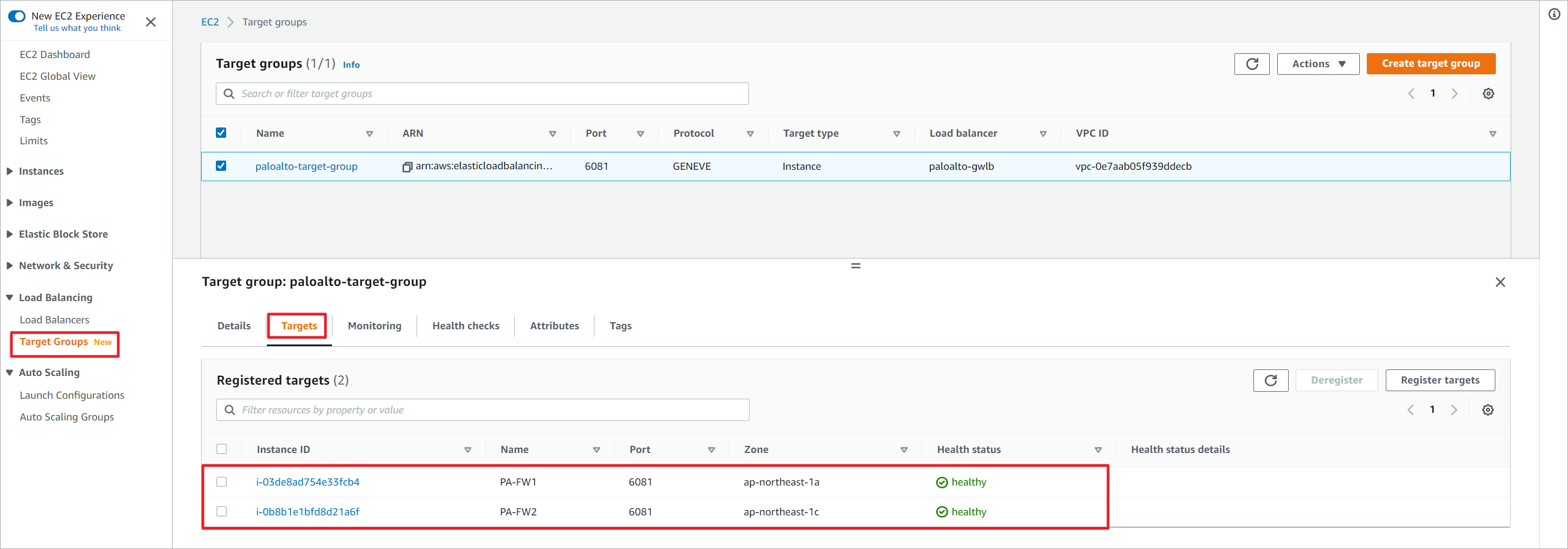Image resolution: width=1568 pixels, height=549 pixels.
Task: Click the EC2 breadcrumb link
Action: [210, 22]
